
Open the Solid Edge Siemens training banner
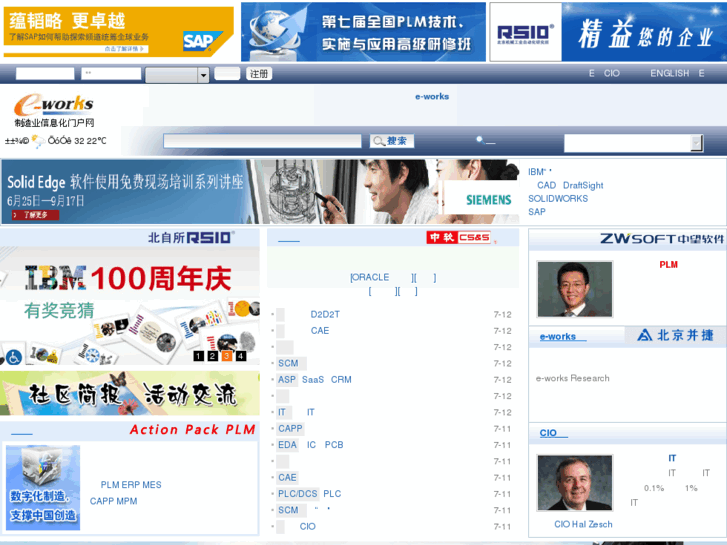260,192
